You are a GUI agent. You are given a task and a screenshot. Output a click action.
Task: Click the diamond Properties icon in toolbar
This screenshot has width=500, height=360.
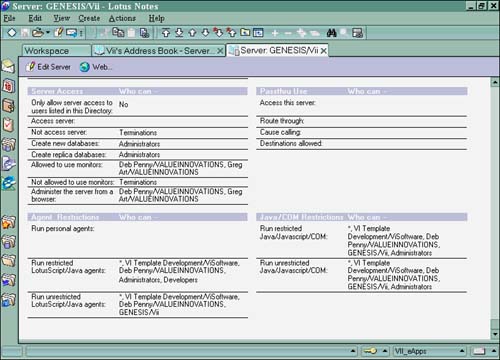12,32
